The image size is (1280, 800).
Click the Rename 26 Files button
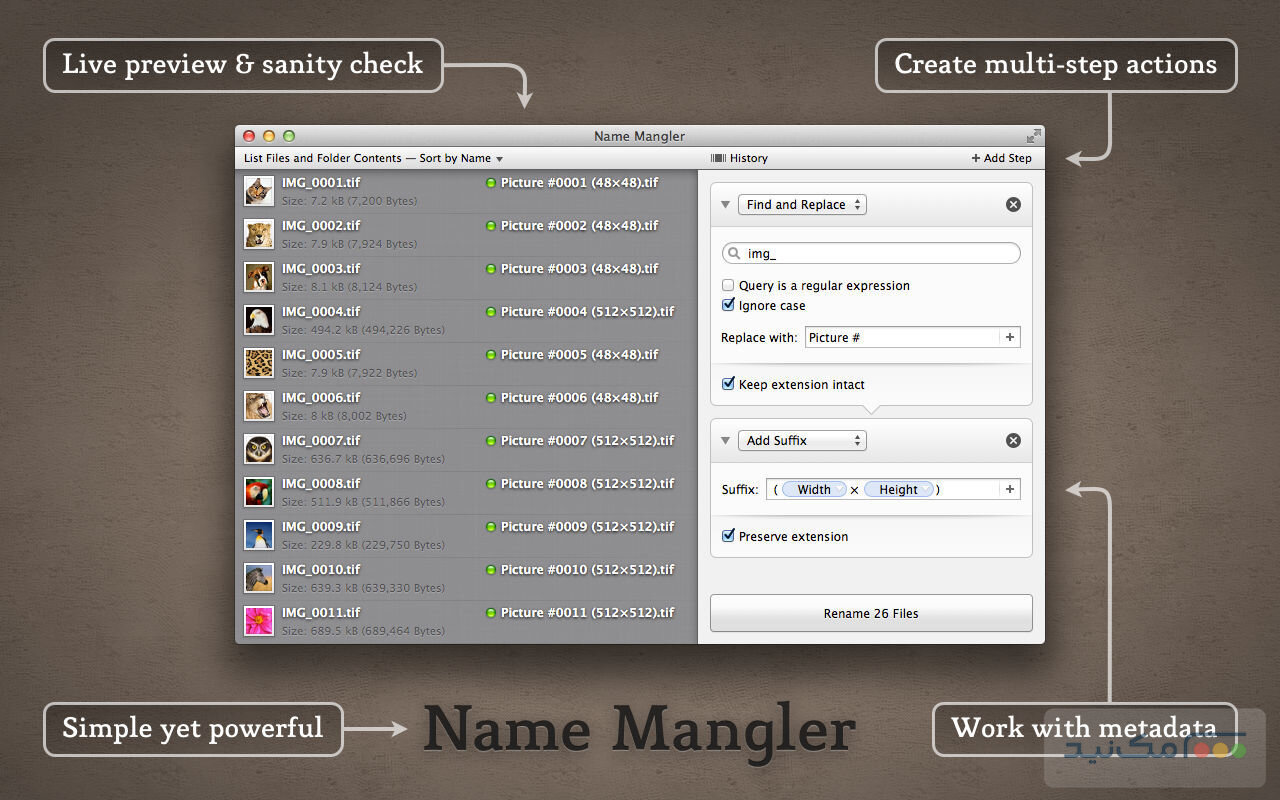870,613
